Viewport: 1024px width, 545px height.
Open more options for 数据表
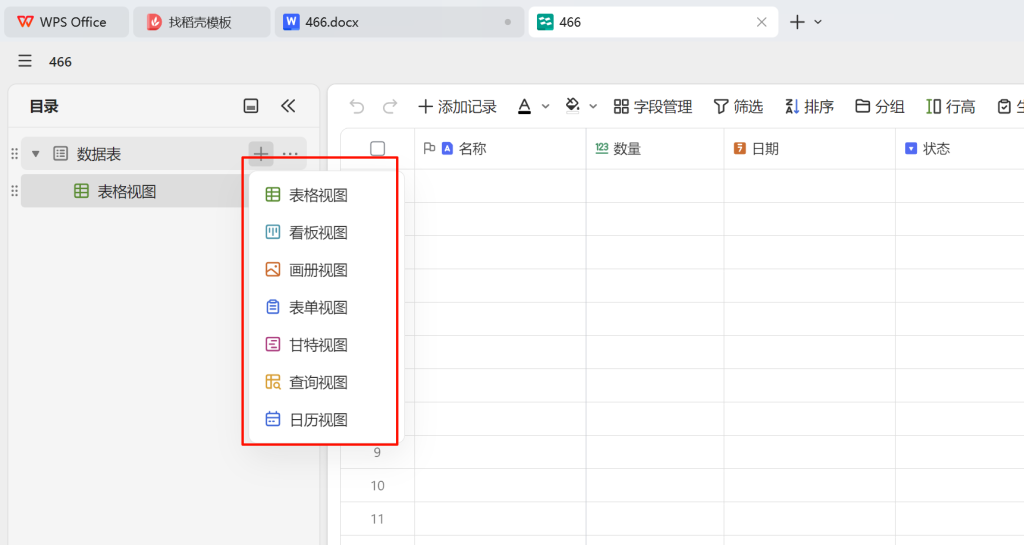[290, 154]
